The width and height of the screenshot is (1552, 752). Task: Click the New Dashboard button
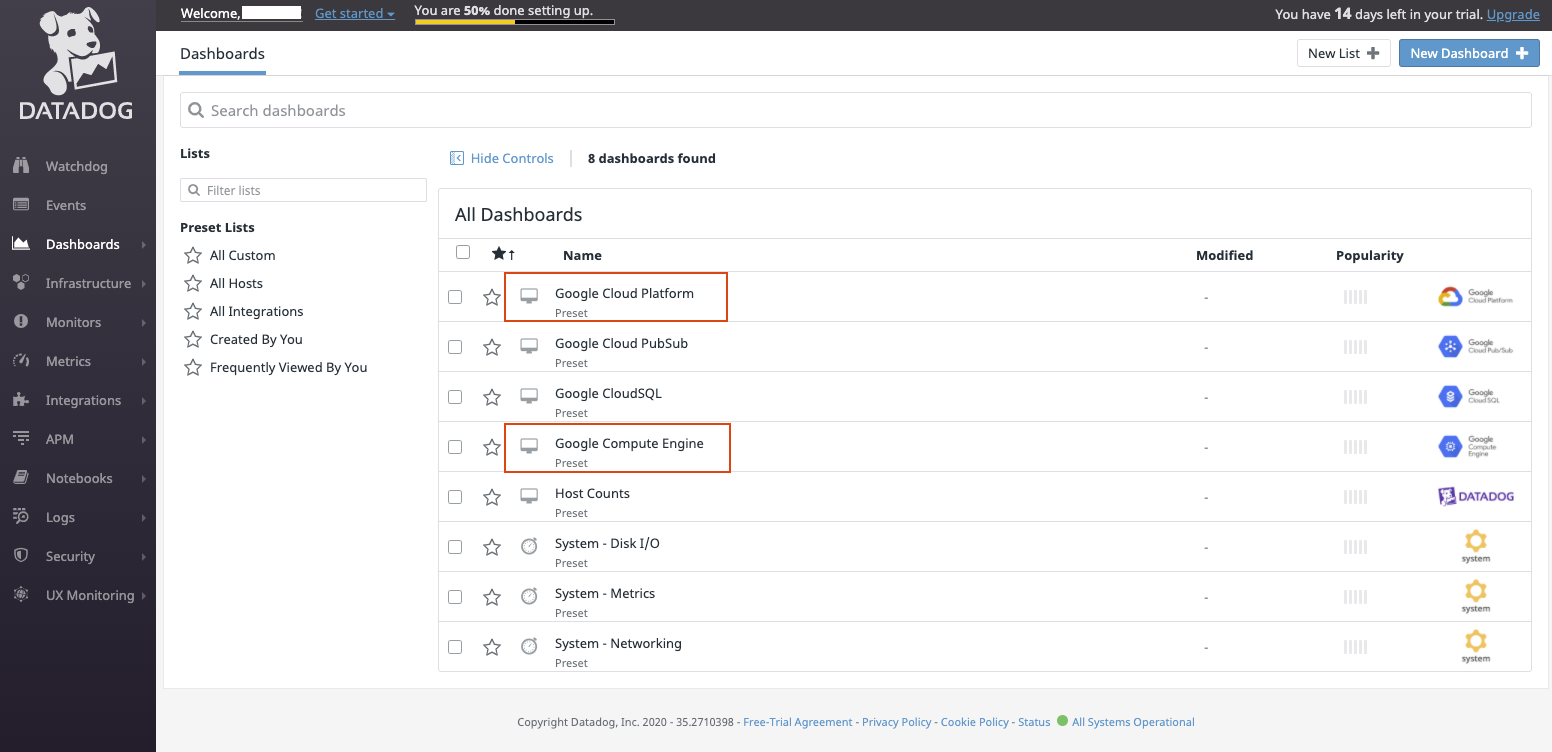1468,52
